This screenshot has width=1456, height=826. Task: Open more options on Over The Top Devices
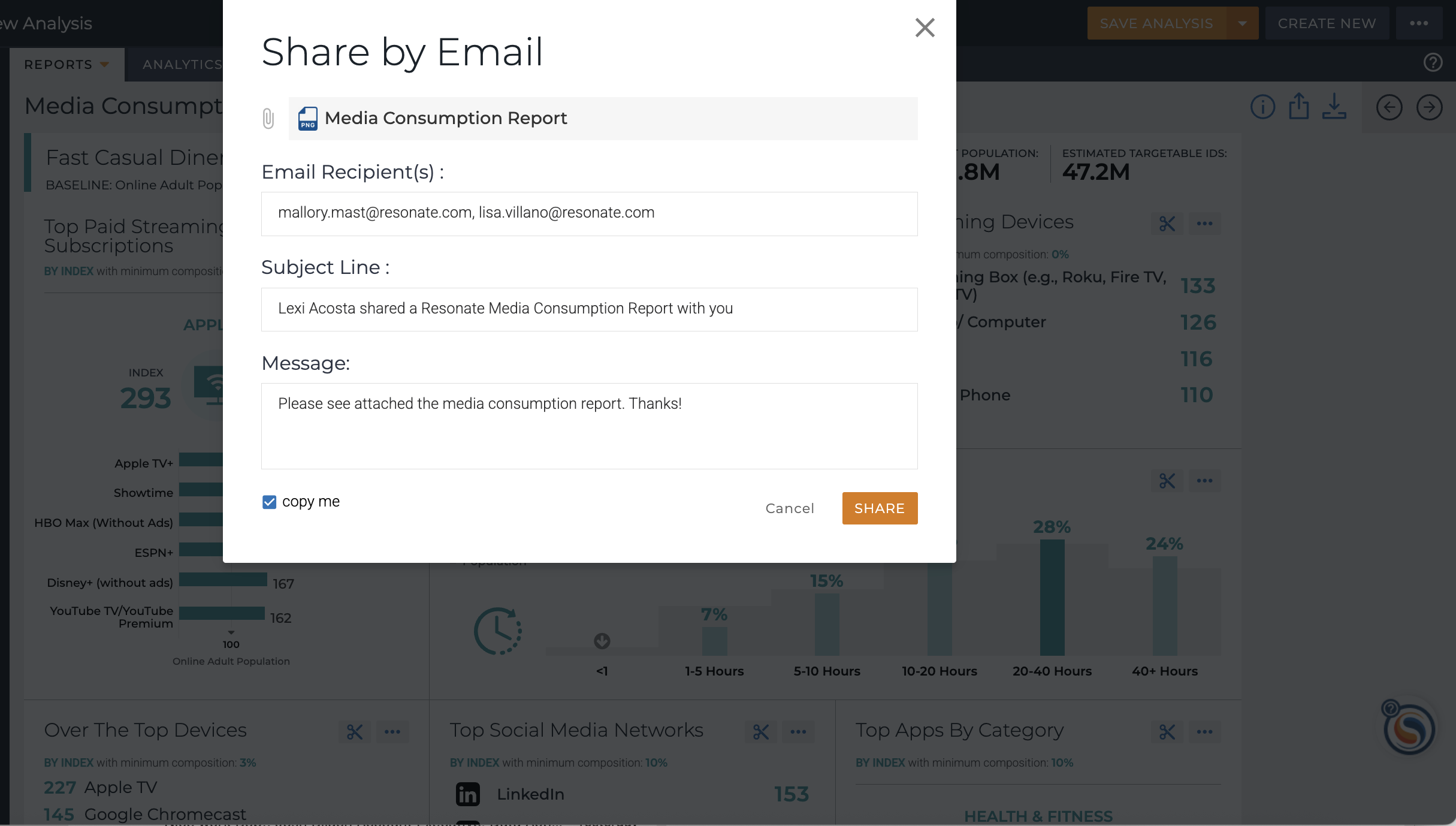point(392,732)
